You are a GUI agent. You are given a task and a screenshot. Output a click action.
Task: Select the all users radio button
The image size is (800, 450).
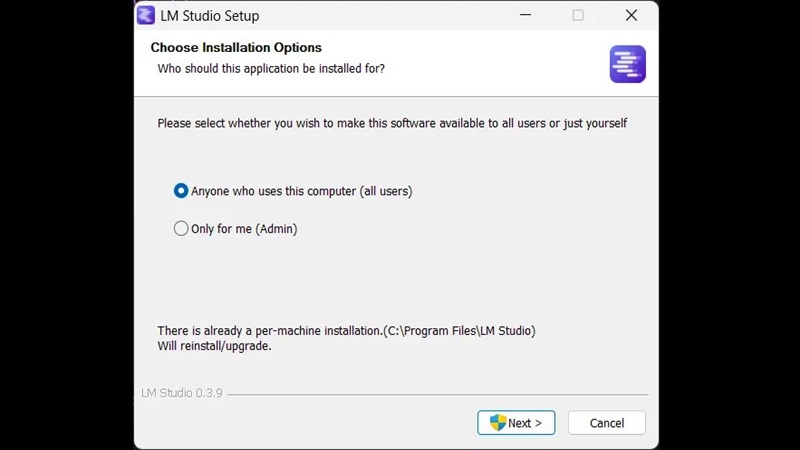pyautogui.click(x=181, y=190)
